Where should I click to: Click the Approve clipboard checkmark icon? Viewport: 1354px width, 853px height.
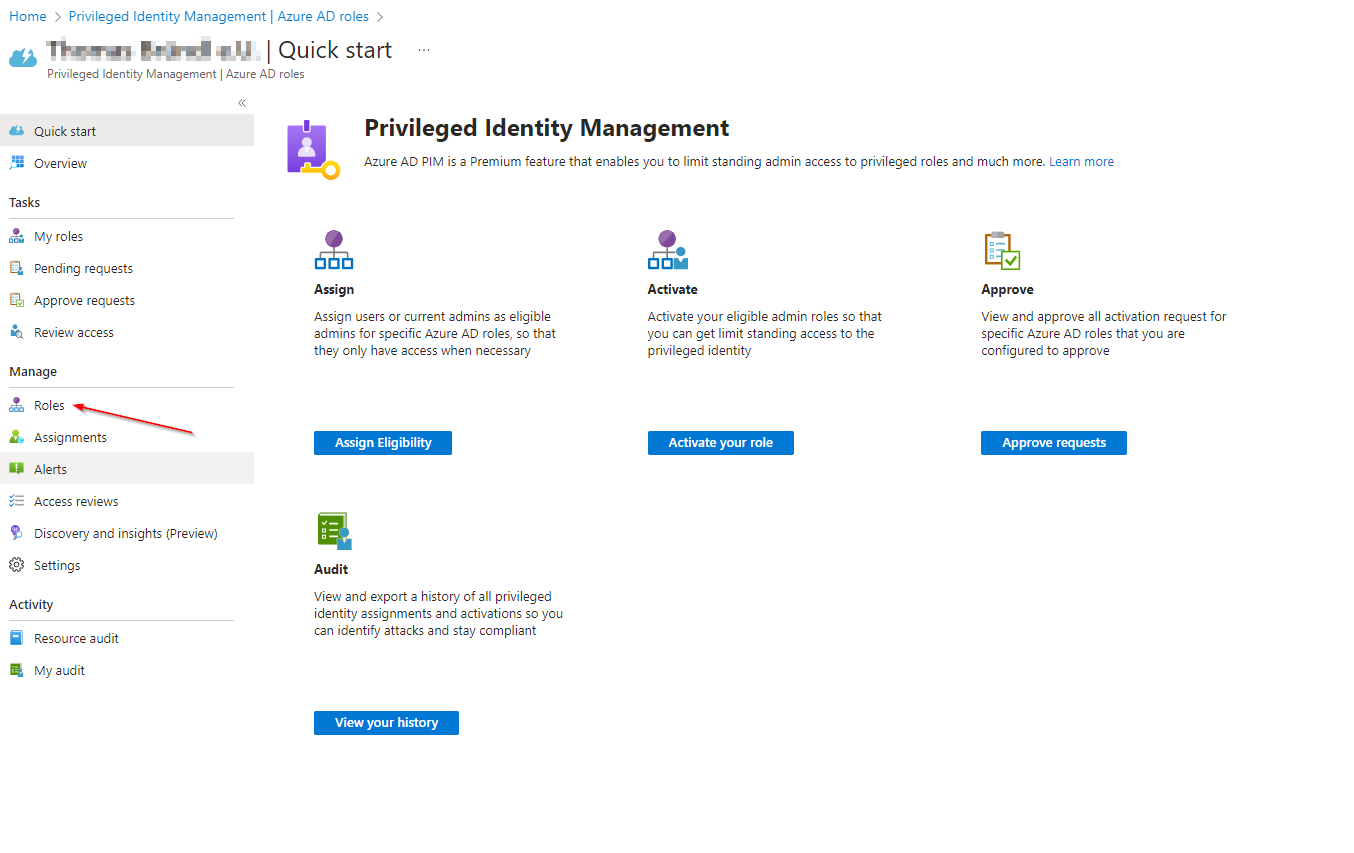(x=1001, y=250)
